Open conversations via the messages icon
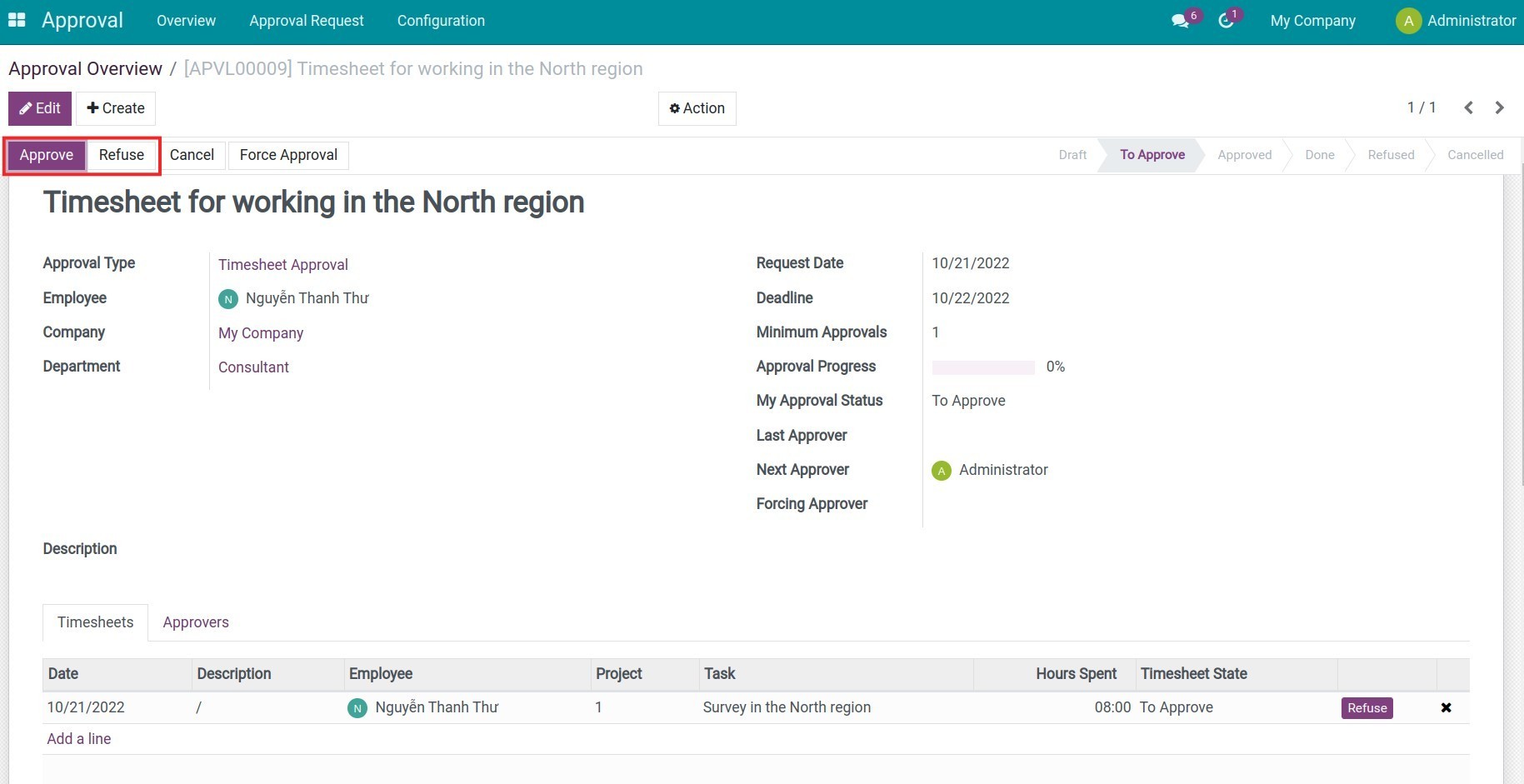Image resolution: width=1524 pixels, height=784 pixels. click(1180, 20)
